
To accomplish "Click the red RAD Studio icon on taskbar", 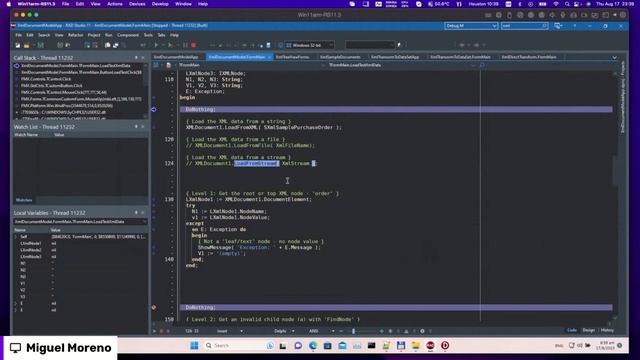I will coord(430,346).
